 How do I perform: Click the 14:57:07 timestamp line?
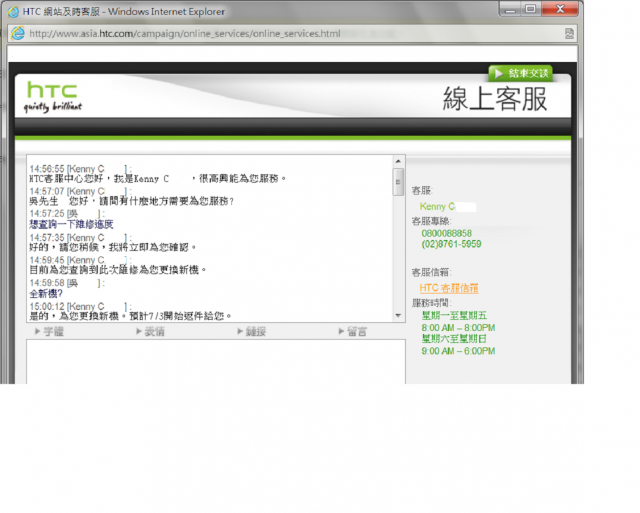click(80, 191)
